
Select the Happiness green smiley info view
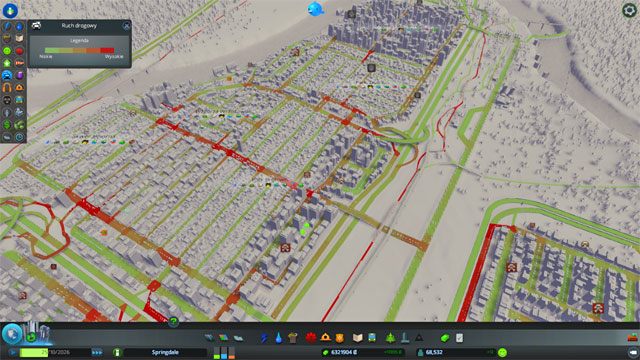point(7,51)
